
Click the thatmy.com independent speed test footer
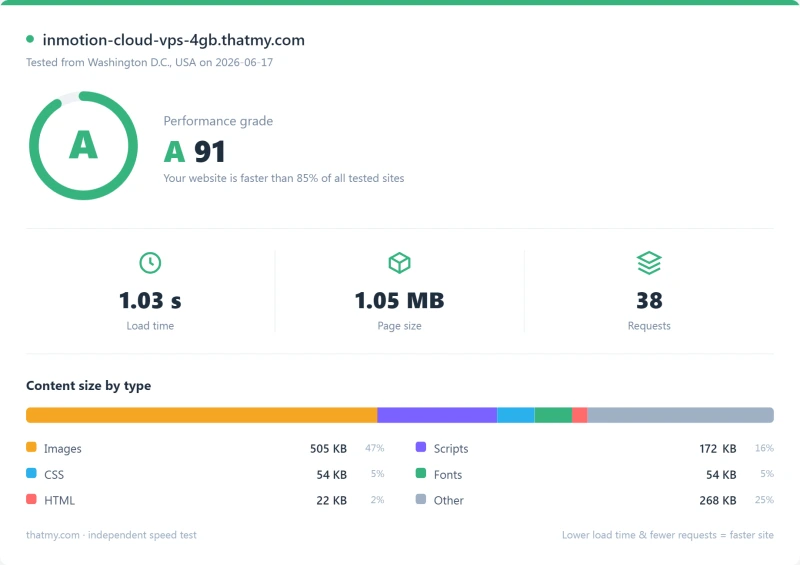[111, 535]
